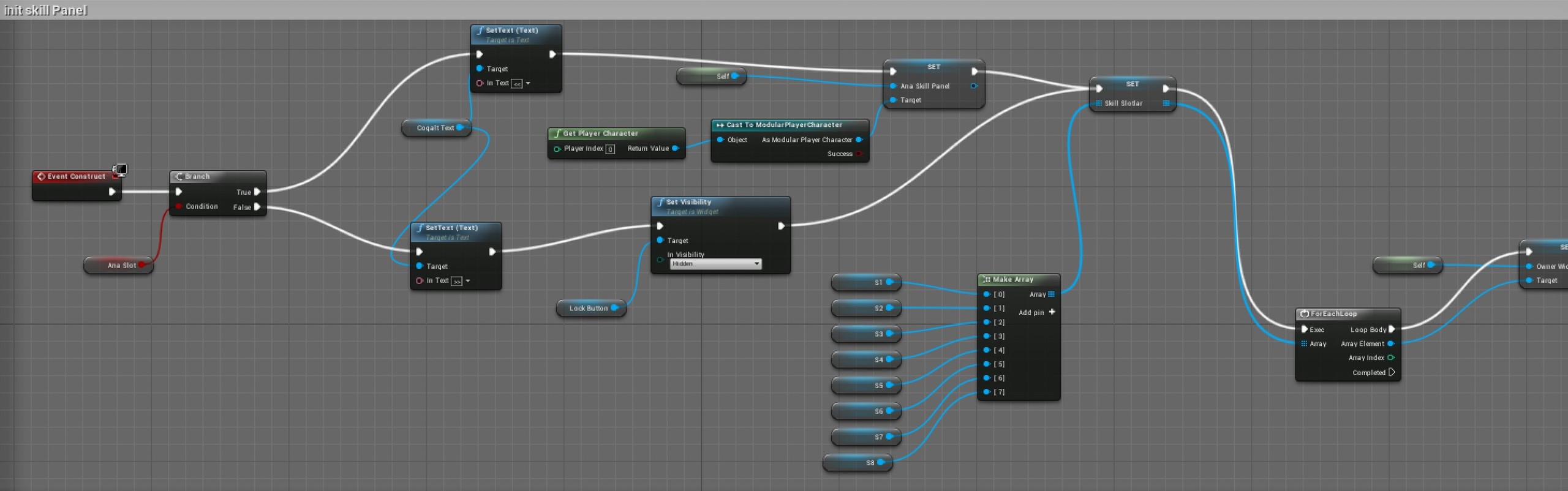Click the Lock Button variable node
Screen dimensions: 1568x491
(x=591, y=308)
